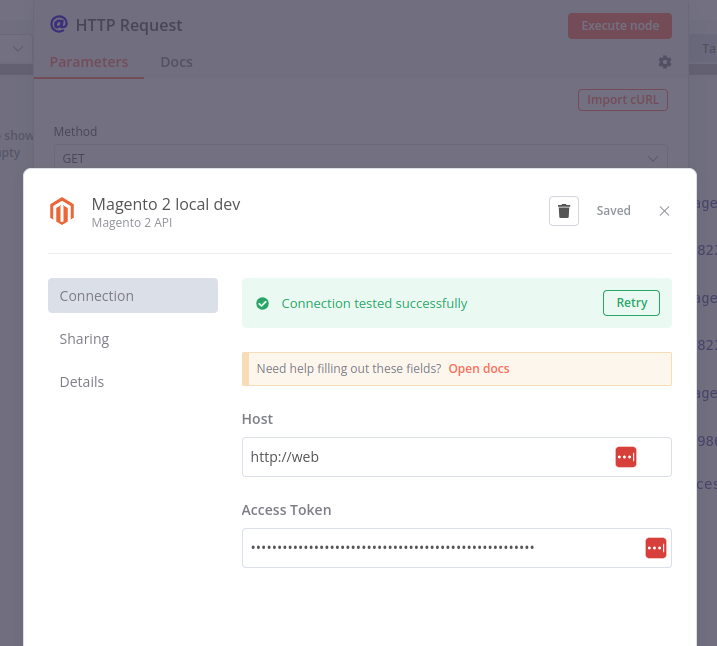The height and width of the screenshot is (646, 717).
Task: Click password manager icon in Access Token field
Action: click(655, 548)
